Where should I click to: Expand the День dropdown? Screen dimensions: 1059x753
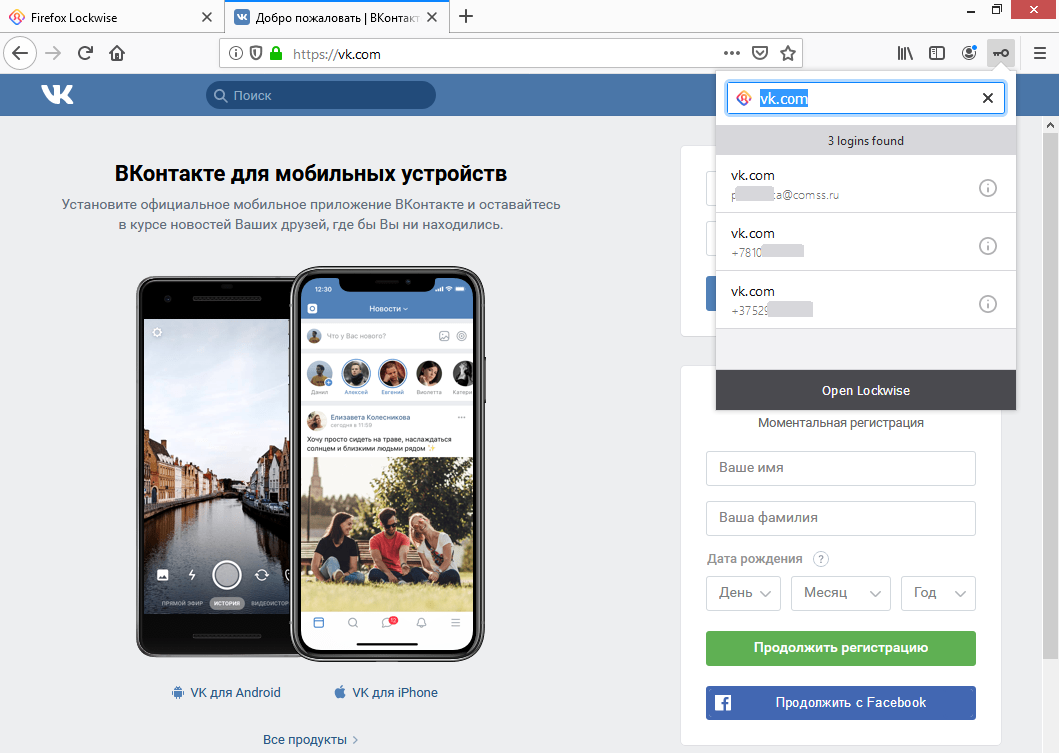pyautogui.click(x=744, y=593)
